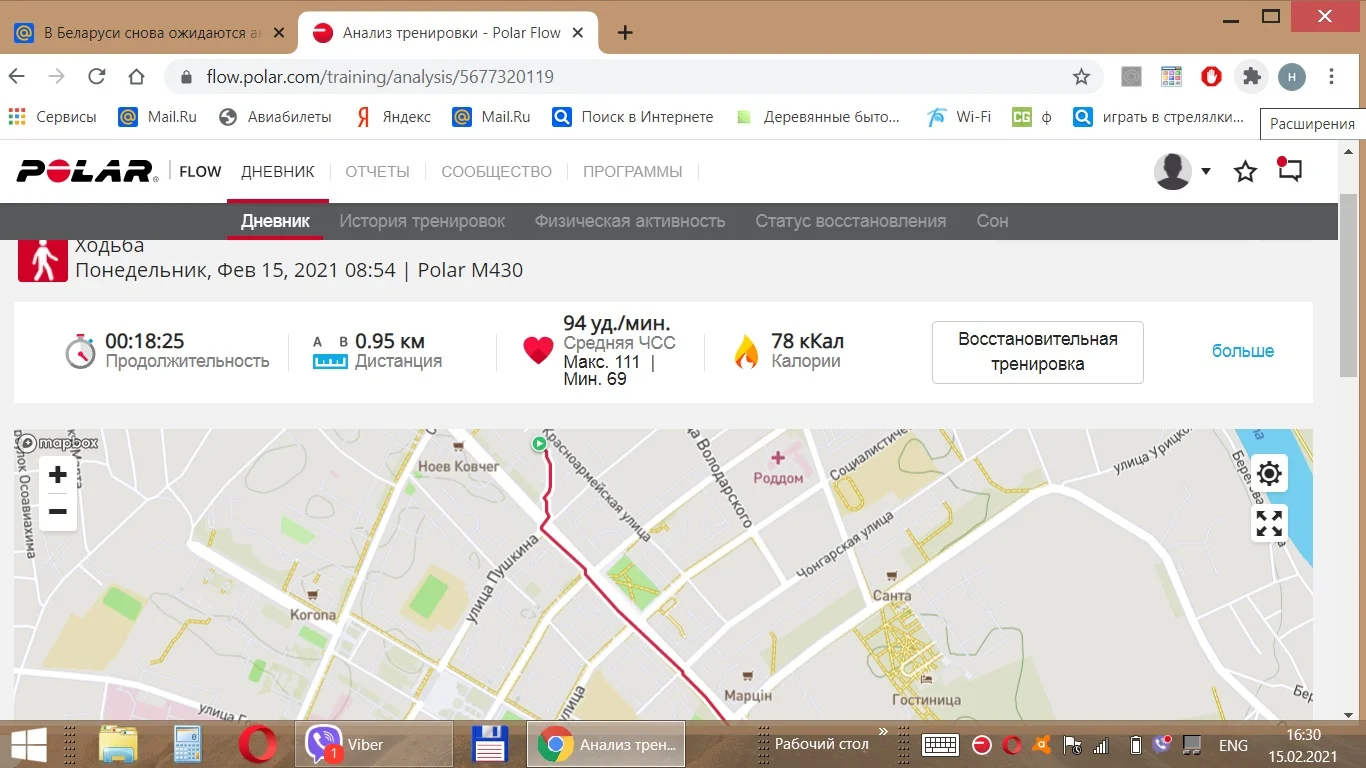1366x768 pixels.
Task: Click the red walking sport icon
Action: coord(43,260)
